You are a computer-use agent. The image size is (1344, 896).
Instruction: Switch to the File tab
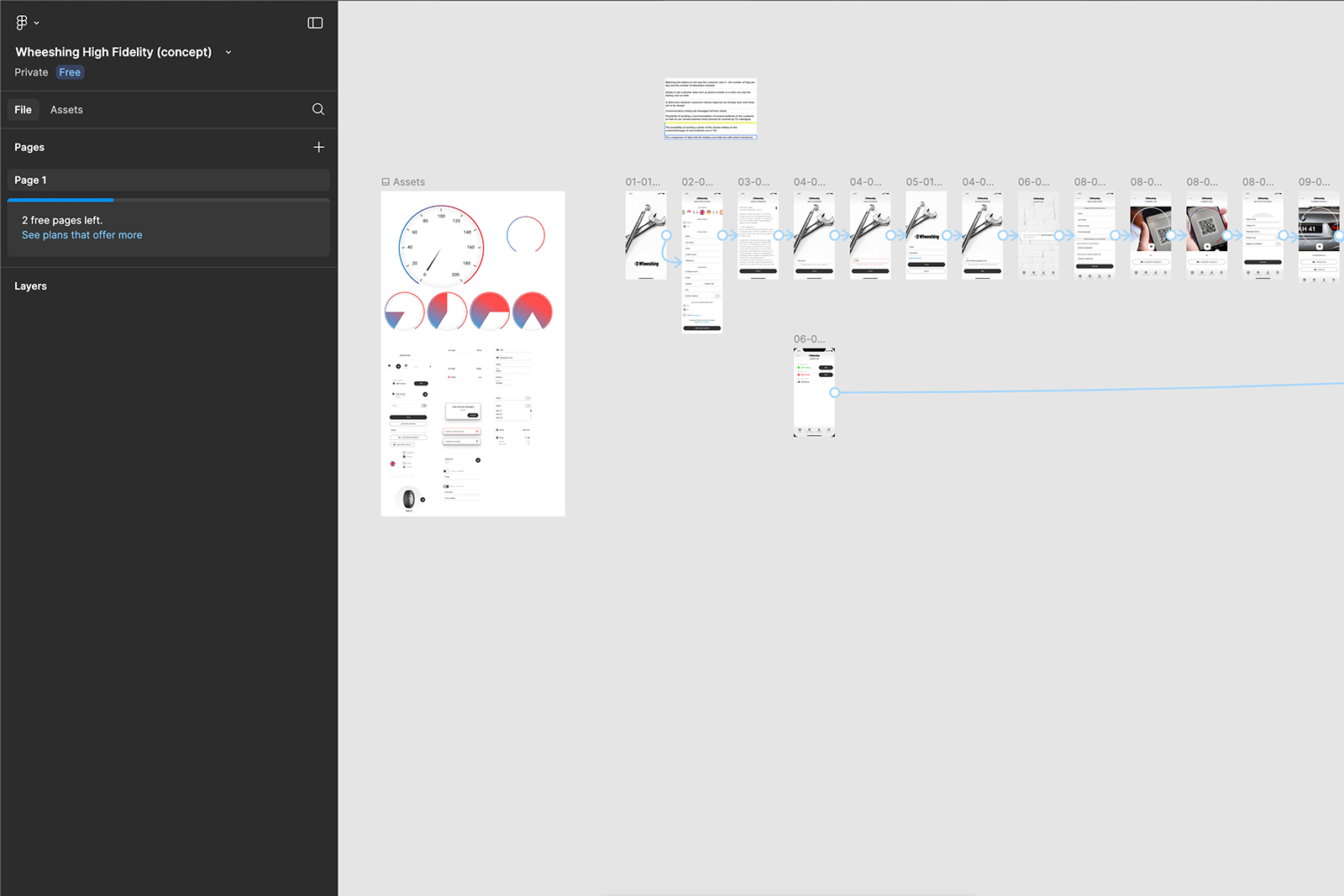click(x=24, y=110)
